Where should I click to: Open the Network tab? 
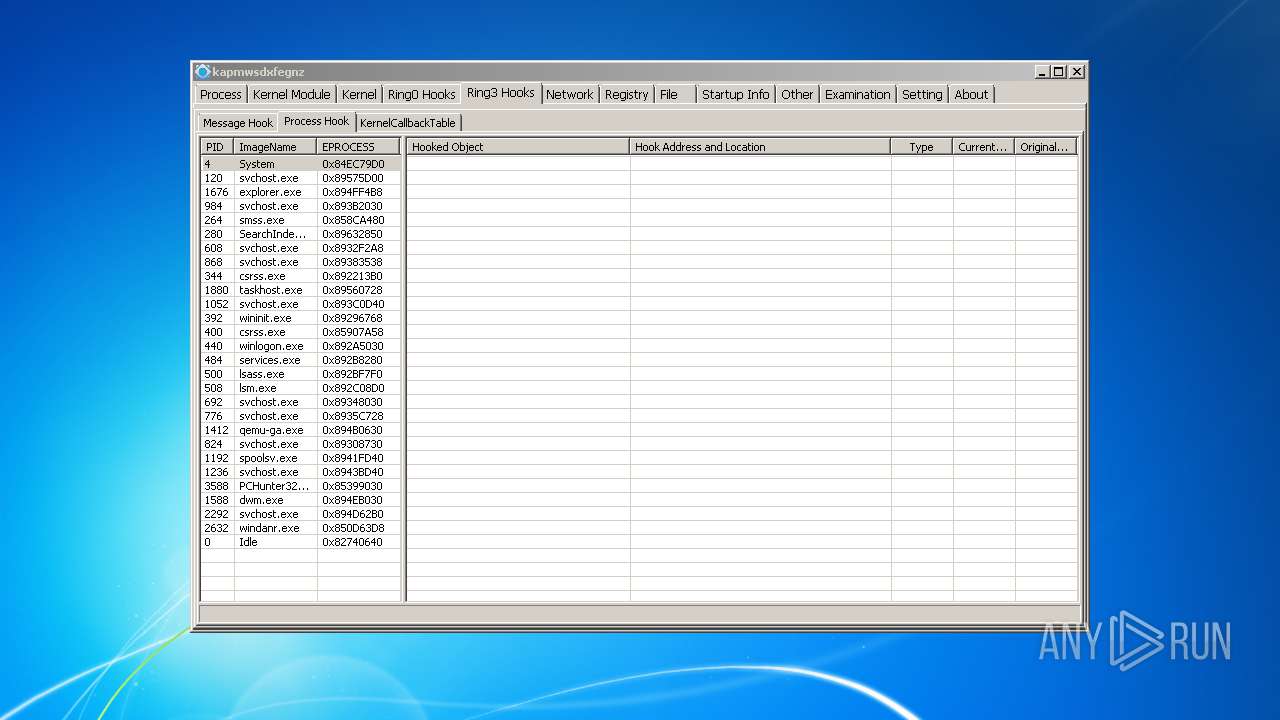click(x=570, y=94)
